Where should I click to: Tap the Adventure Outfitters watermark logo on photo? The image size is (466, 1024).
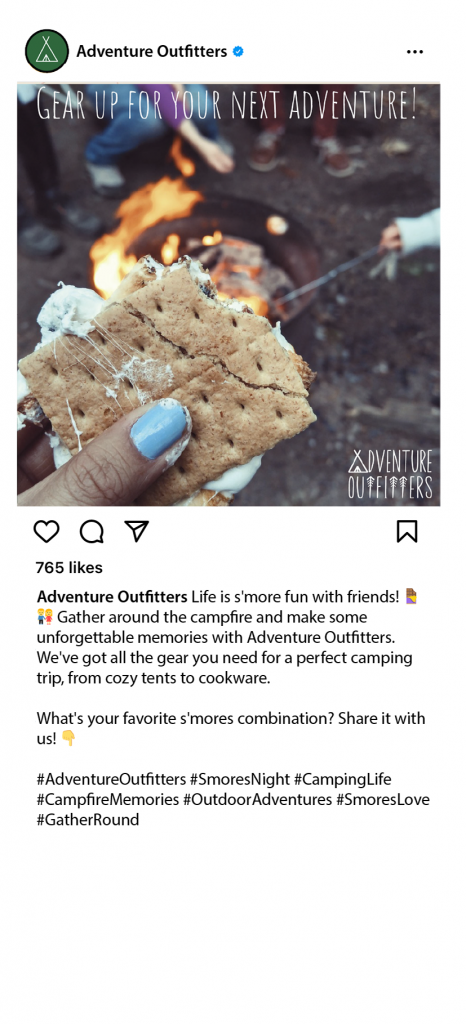390,474
